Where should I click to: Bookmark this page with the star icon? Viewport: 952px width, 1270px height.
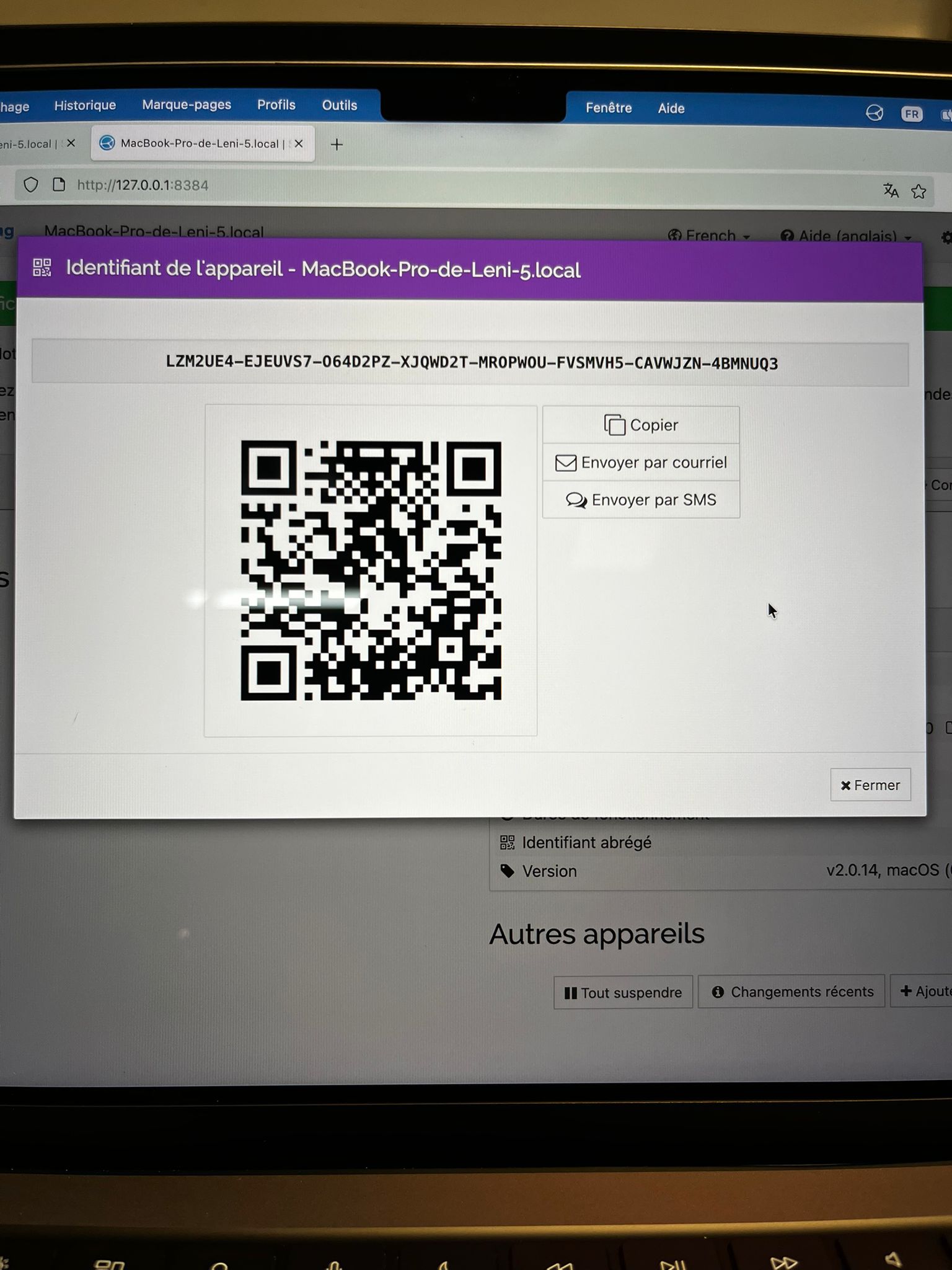pos(919,191)
